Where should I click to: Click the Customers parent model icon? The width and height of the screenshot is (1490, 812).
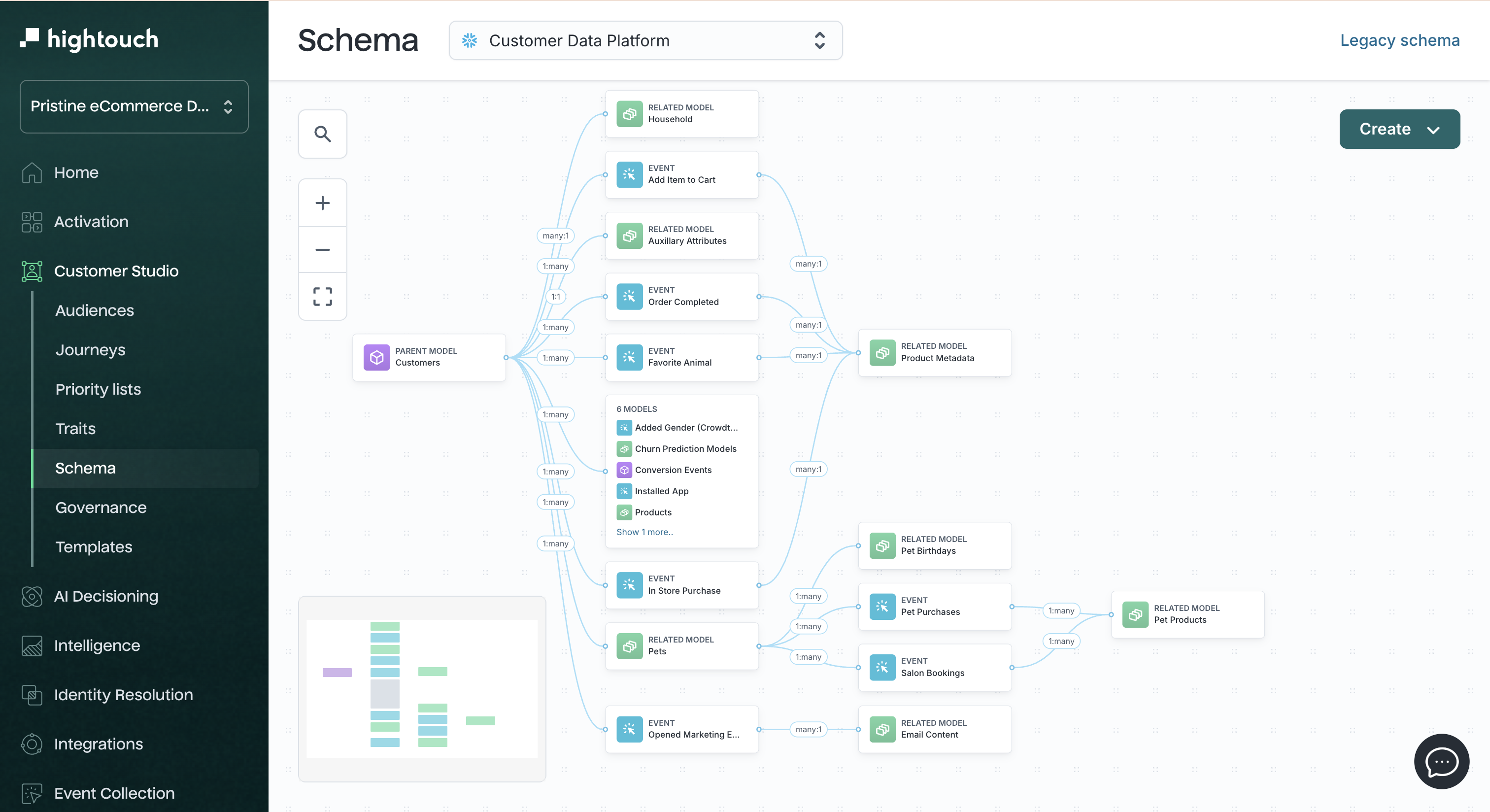[376, 357]
